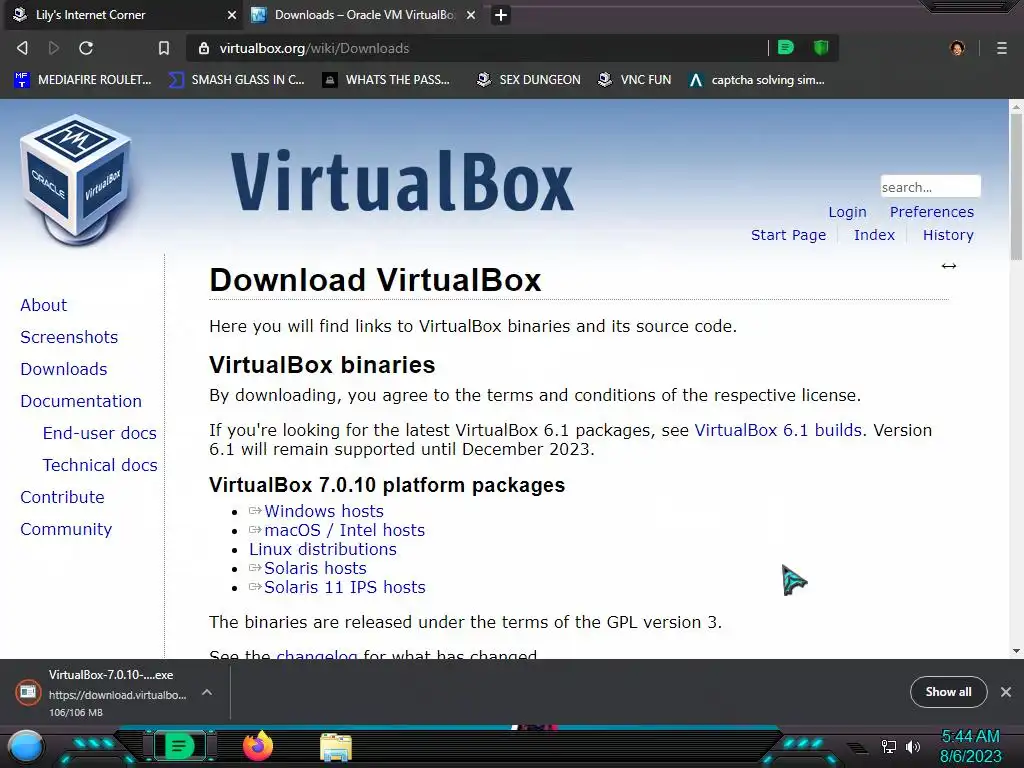This screenshot has width=1024, height=768.
Task: Click Show all downloads button
Action: (948, 692)
